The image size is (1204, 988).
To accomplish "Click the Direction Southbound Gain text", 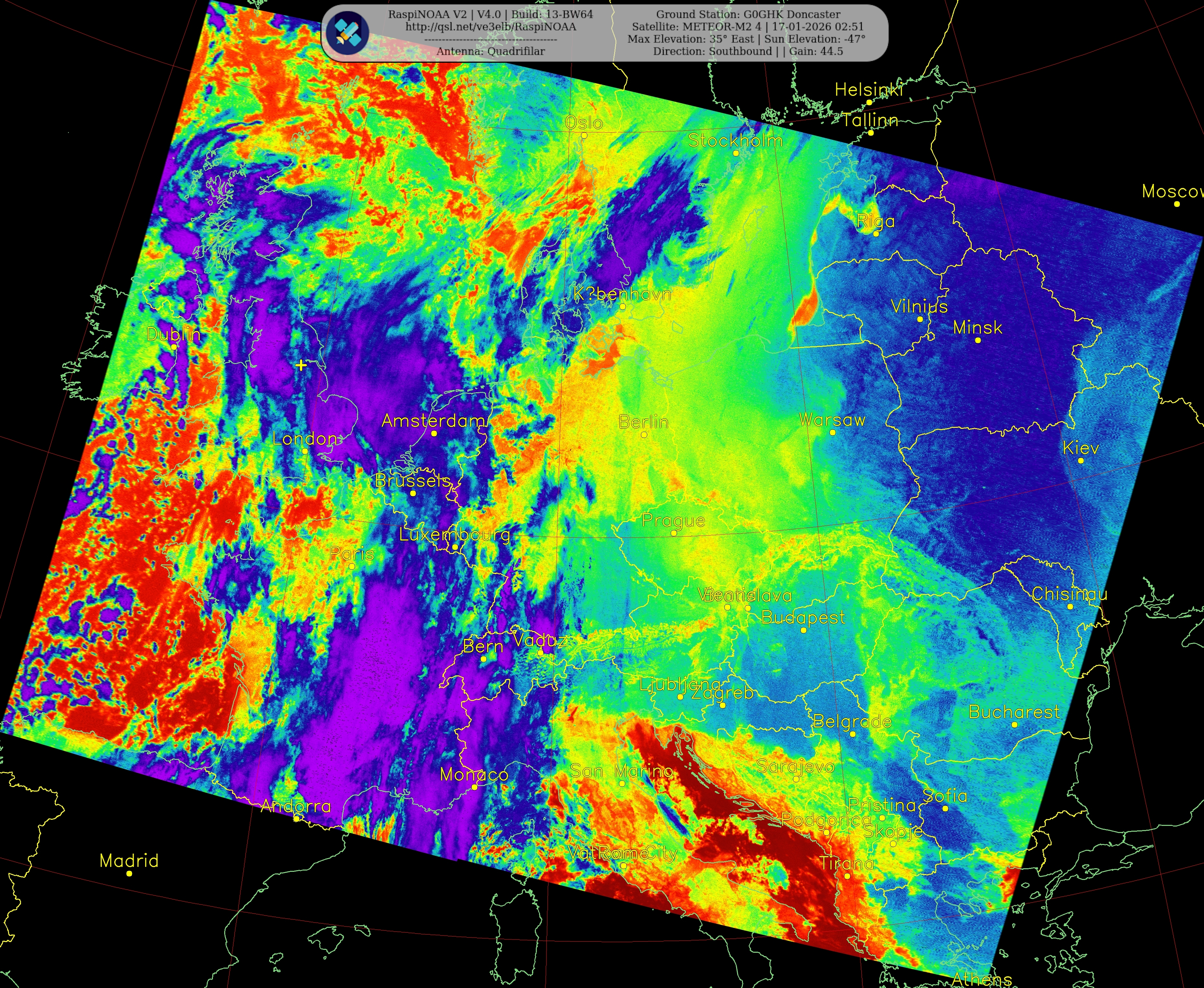I will coord(748,51).
